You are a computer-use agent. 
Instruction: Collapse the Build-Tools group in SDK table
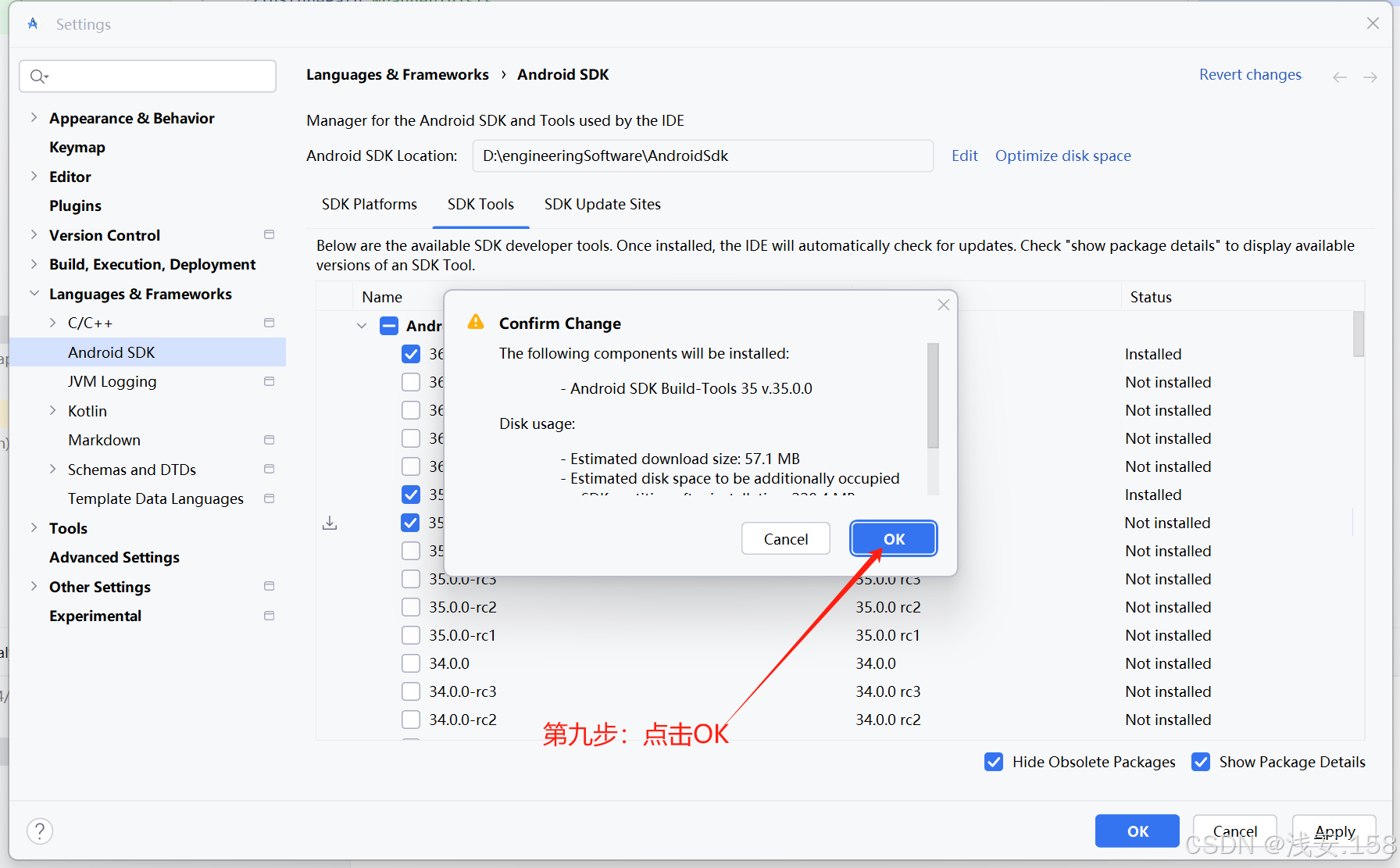(362, 326)
